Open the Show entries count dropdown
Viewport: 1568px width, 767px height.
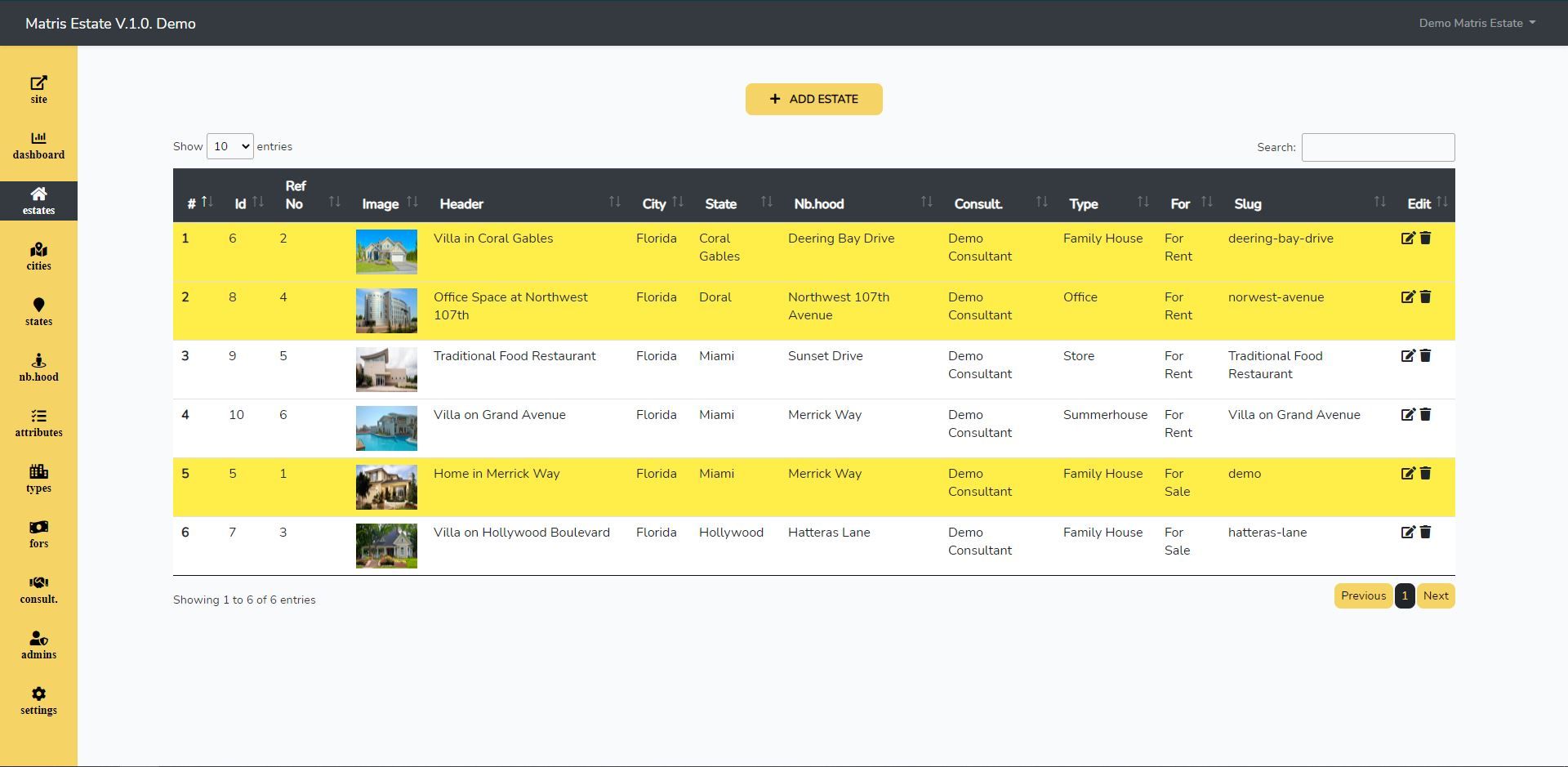tap(229, 146)
